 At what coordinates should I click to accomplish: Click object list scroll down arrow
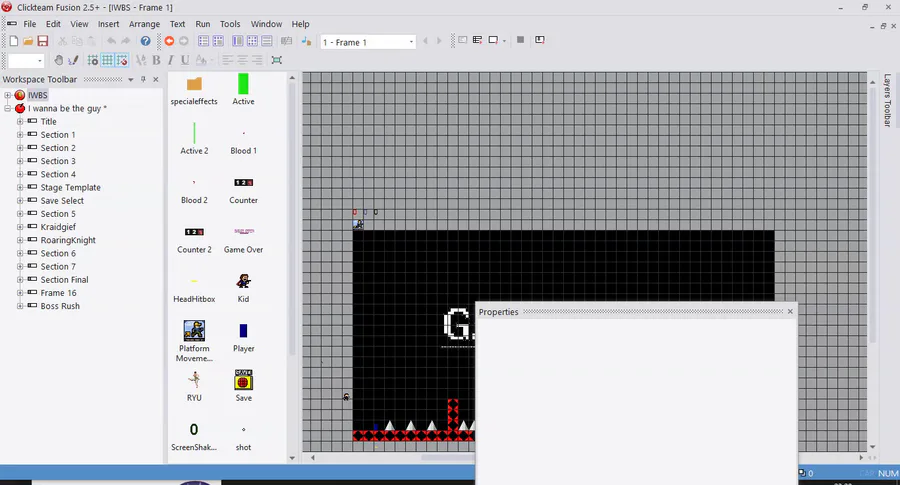[x=292, y=458]
